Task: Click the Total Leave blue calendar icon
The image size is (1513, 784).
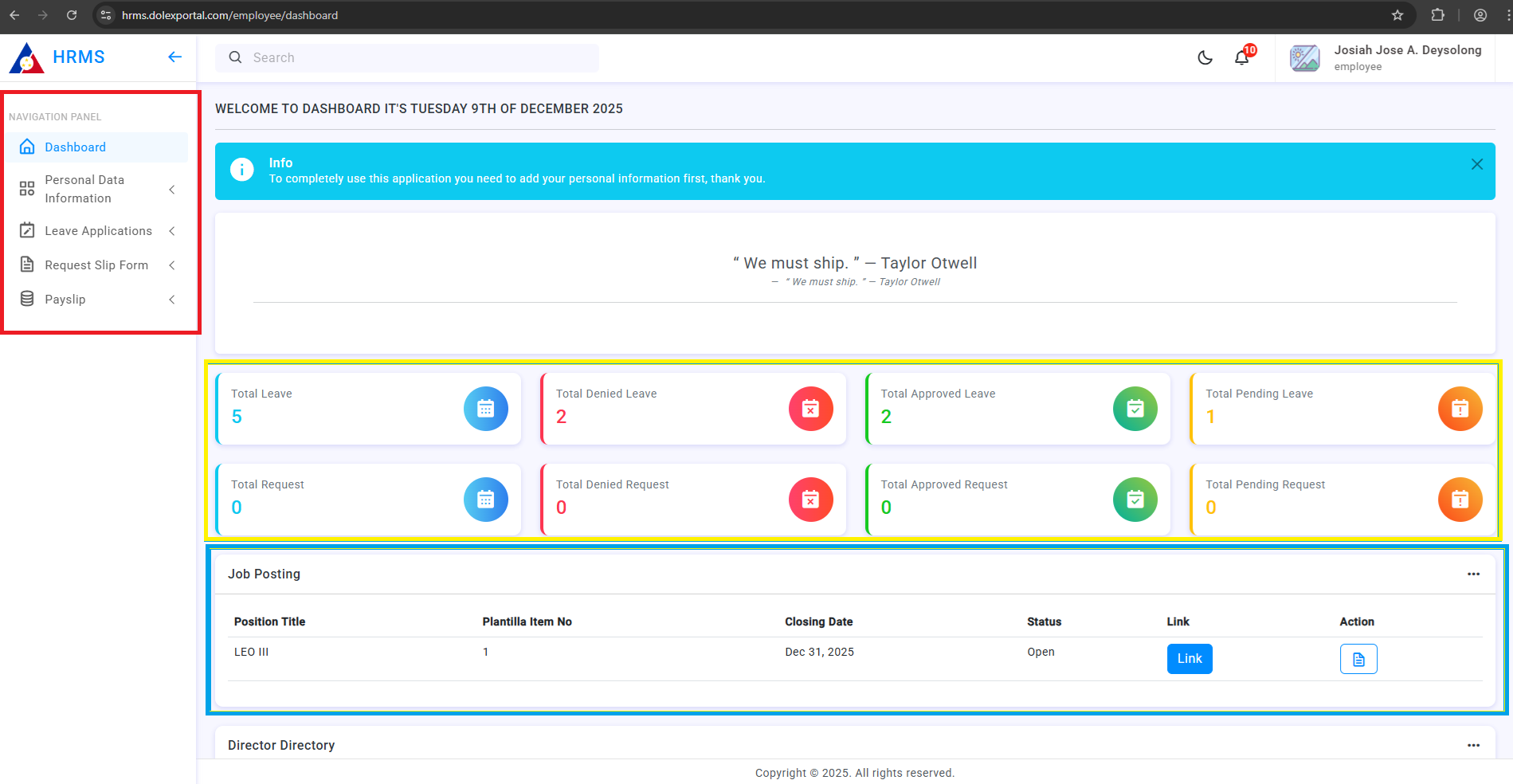Action: tap(485, 409)
